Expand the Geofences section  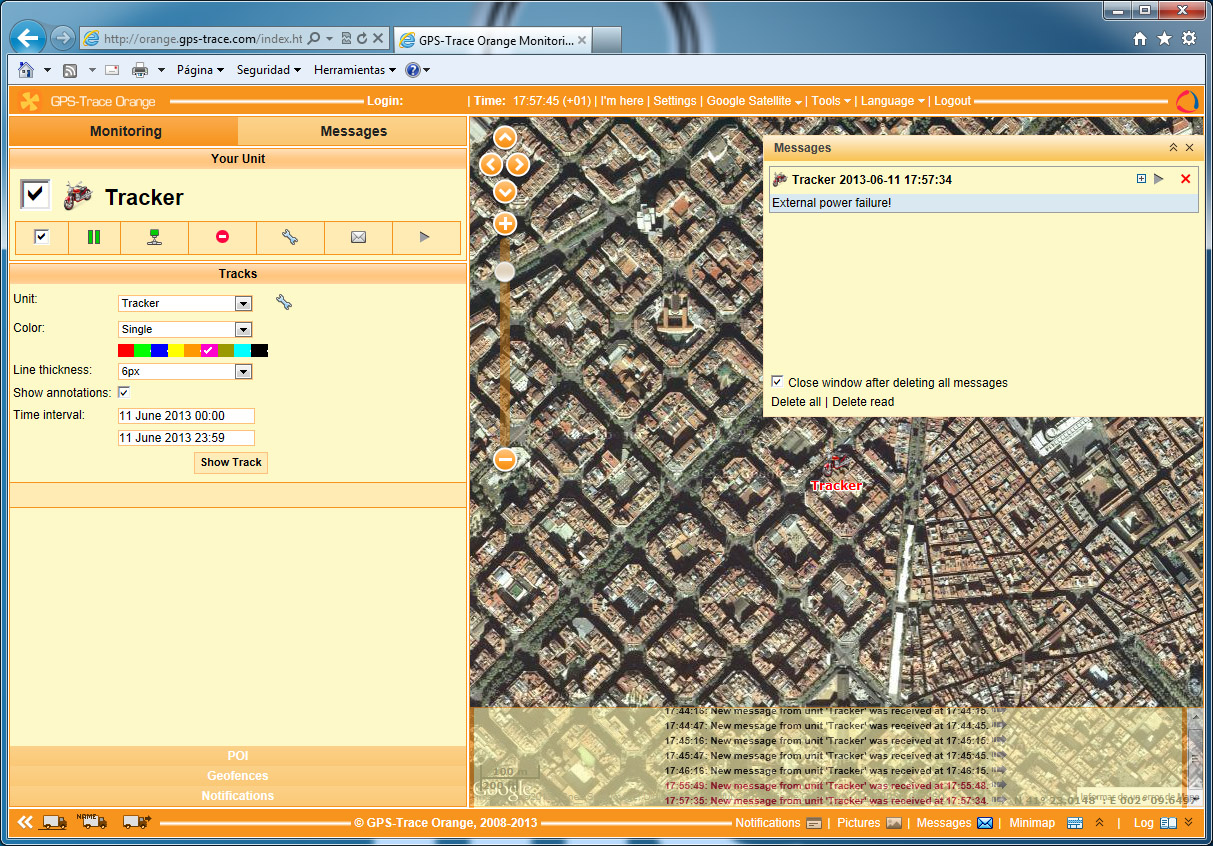click(238, 776)
